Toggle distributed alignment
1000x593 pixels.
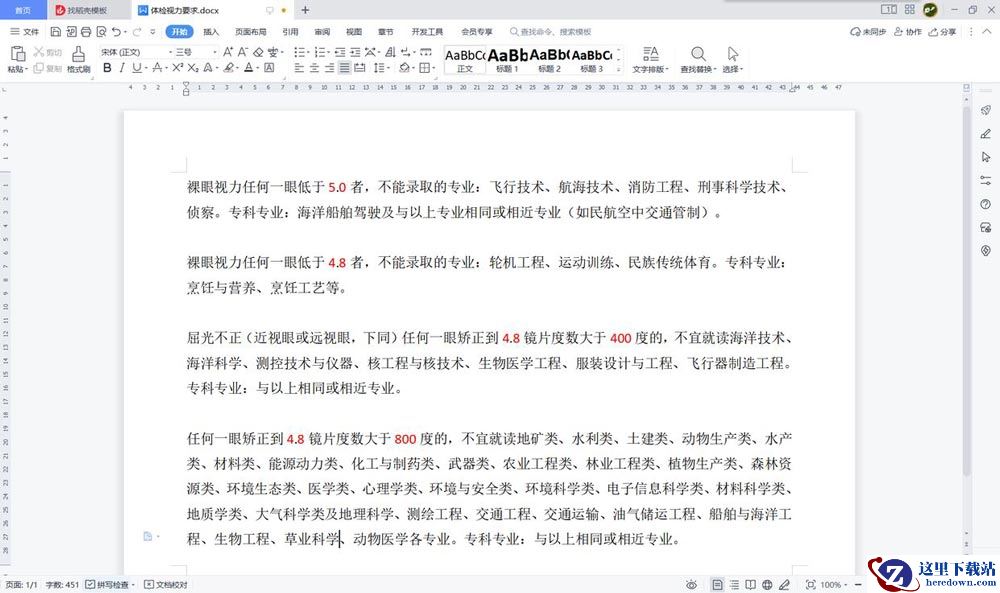[x=360, y=68]
